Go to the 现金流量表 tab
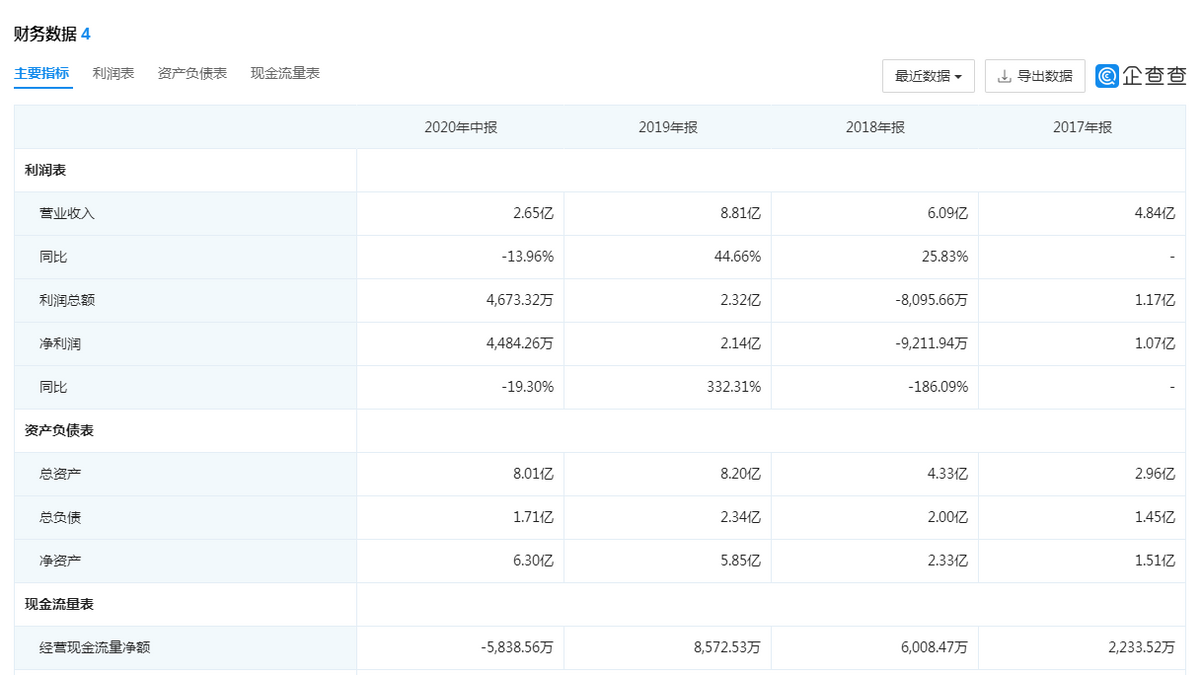Image resolution: width=1200 pixels, height=675 pixels. pos(285,73)
